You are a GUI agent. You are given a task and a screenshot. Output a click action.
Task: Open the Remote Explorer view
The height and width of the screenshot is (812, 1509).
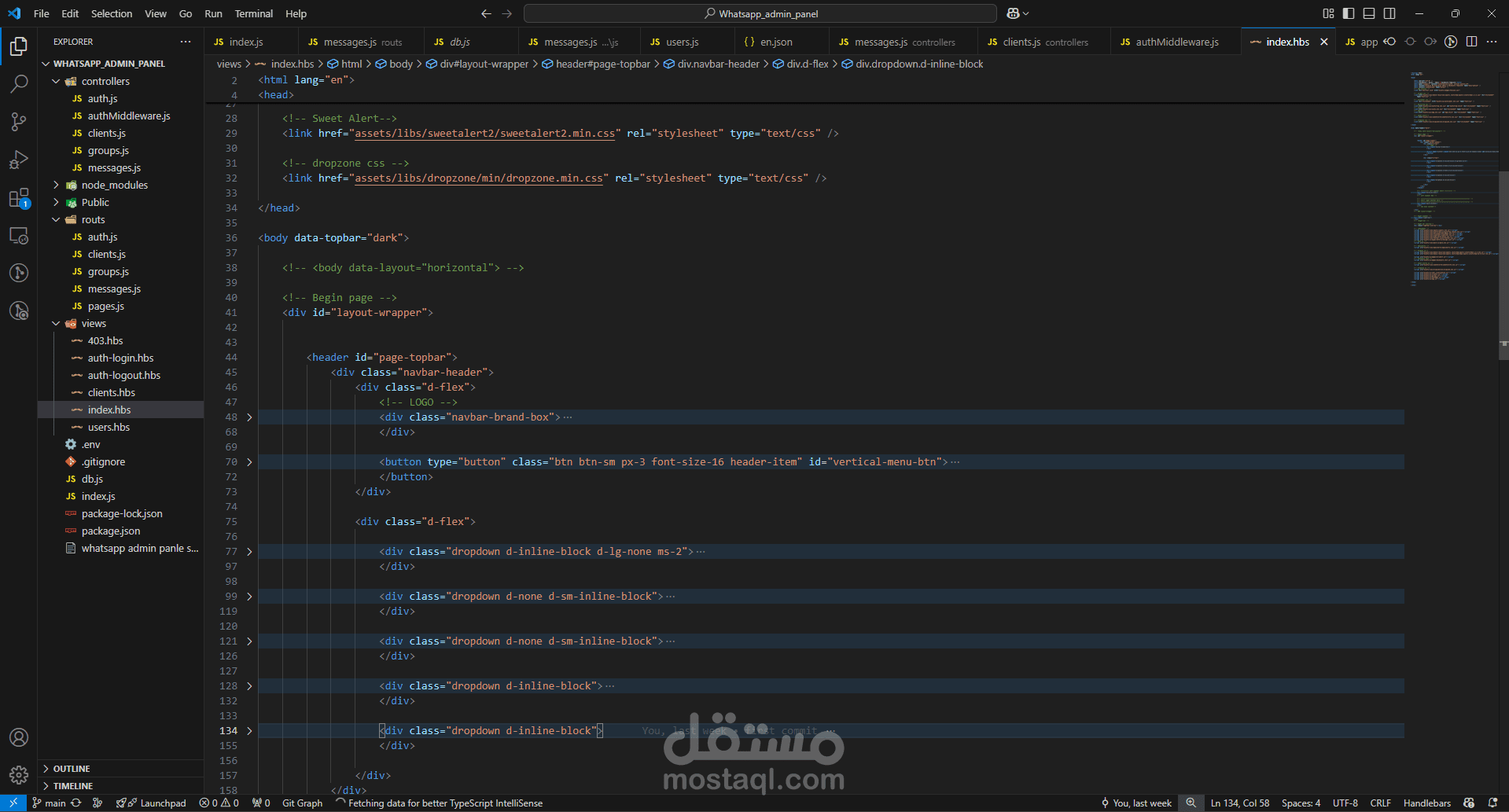tap(19, 235)
